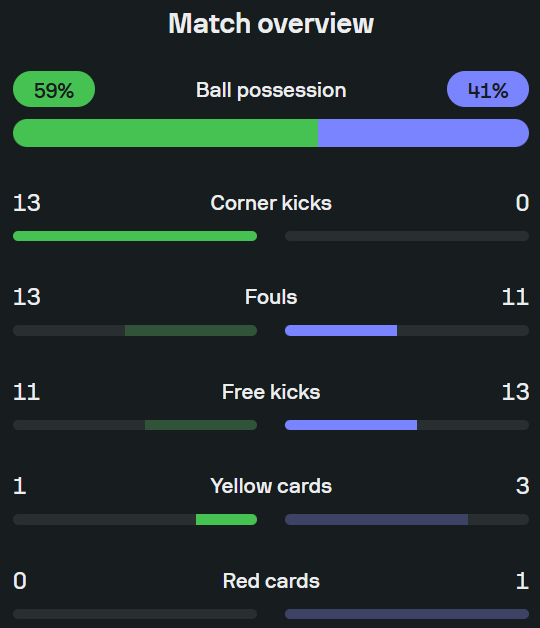Click the right team's Free kicks value 13
540x628 pixels.
(x=516, y=392)
